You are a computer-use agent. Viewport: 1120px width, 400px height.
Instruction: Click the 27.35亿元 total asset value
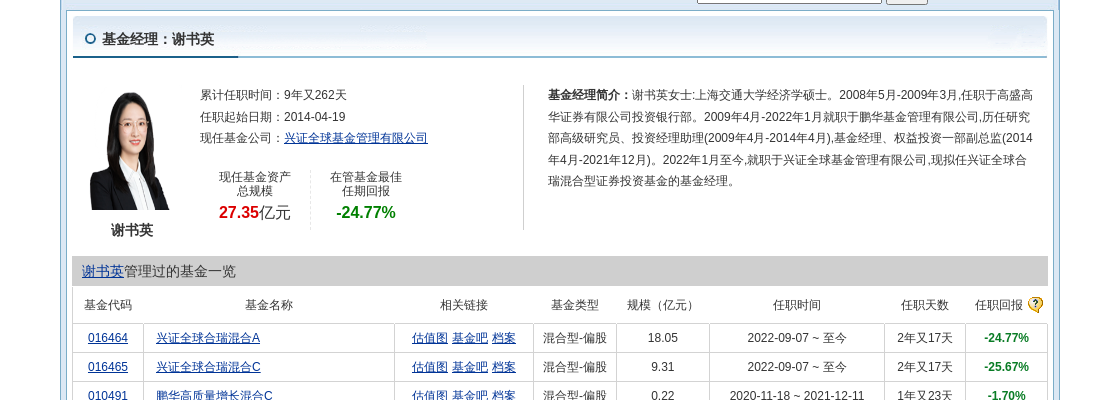pos(254,212)
